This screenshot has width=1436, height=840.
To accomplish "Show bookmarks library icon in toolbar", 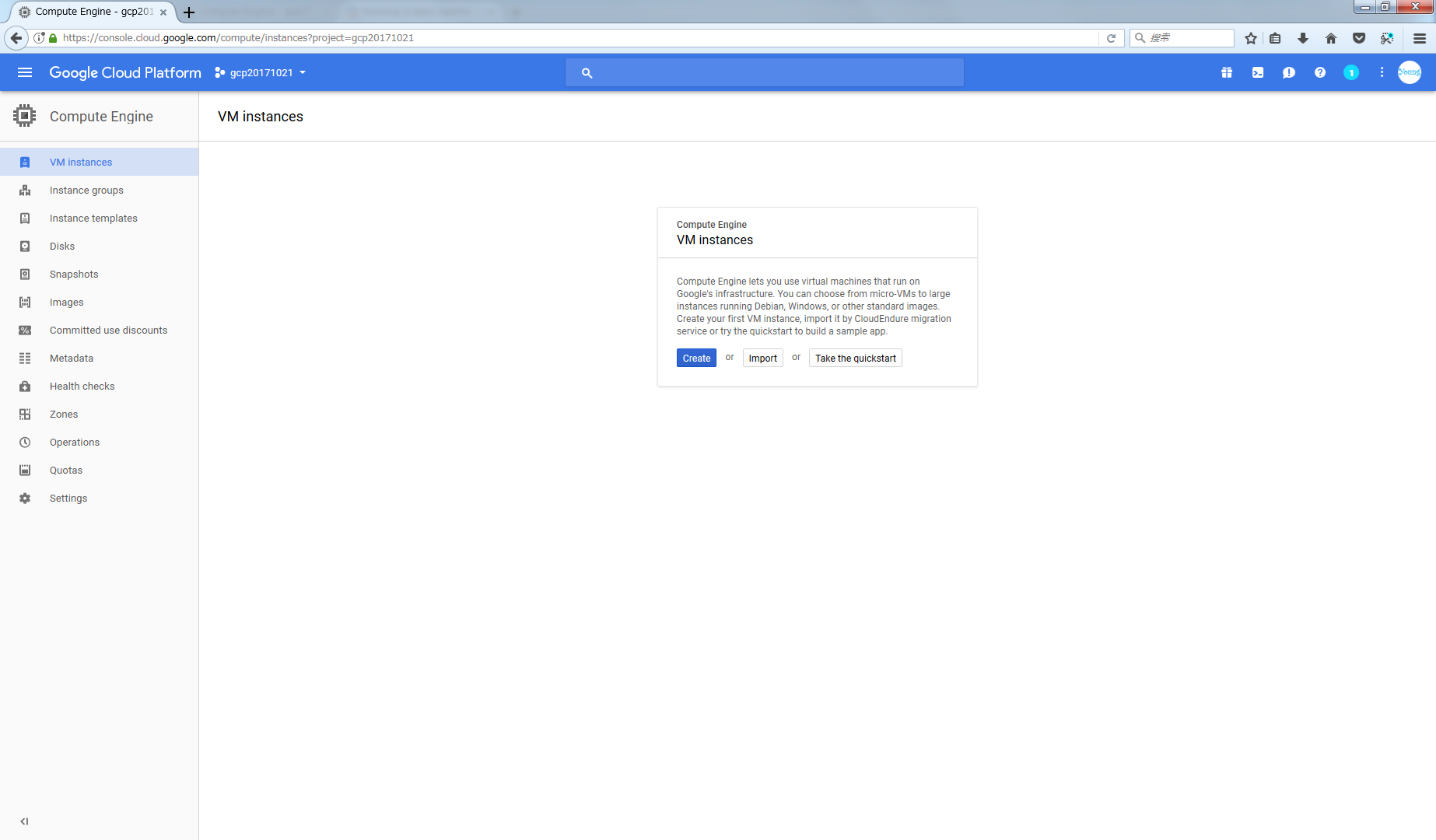I will (x=1275, y=37).
